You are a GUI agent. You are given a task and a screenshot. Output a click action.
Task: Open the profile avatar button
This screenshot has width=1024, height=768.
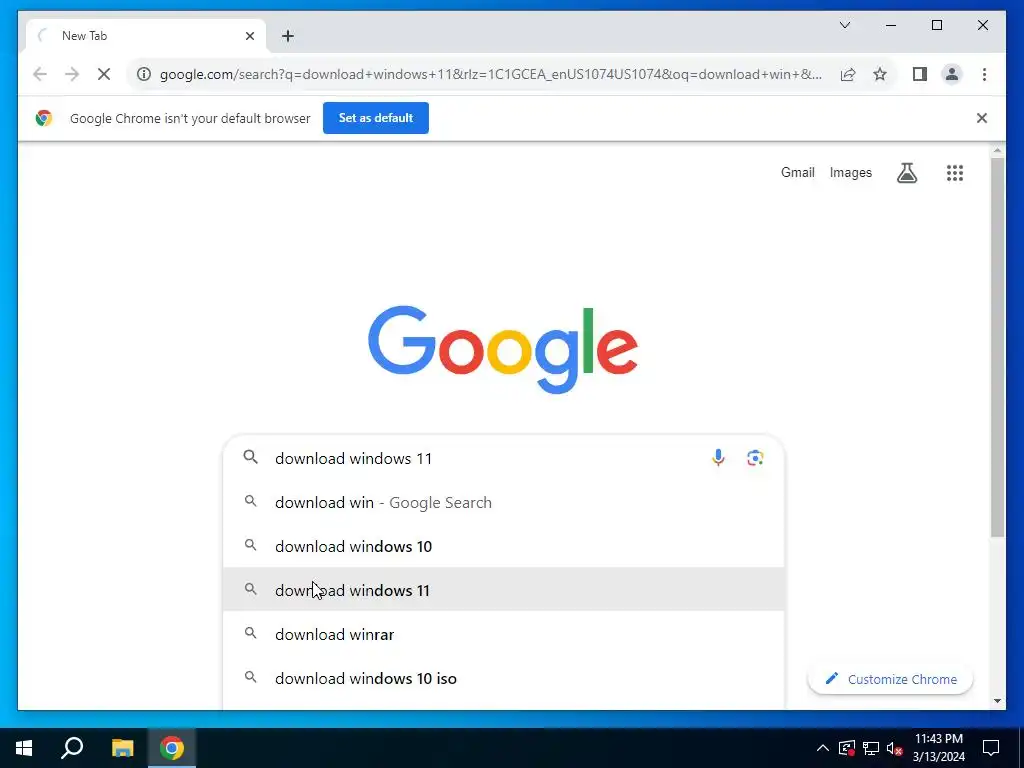pos(952,74)
